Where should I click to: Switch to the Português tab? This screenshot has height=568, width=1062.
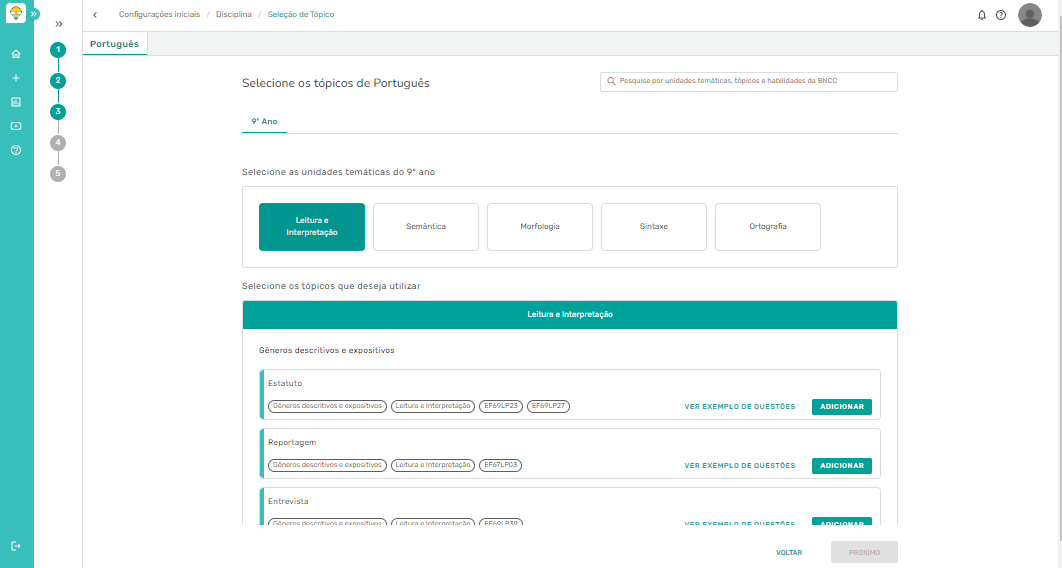pos(114,44)
